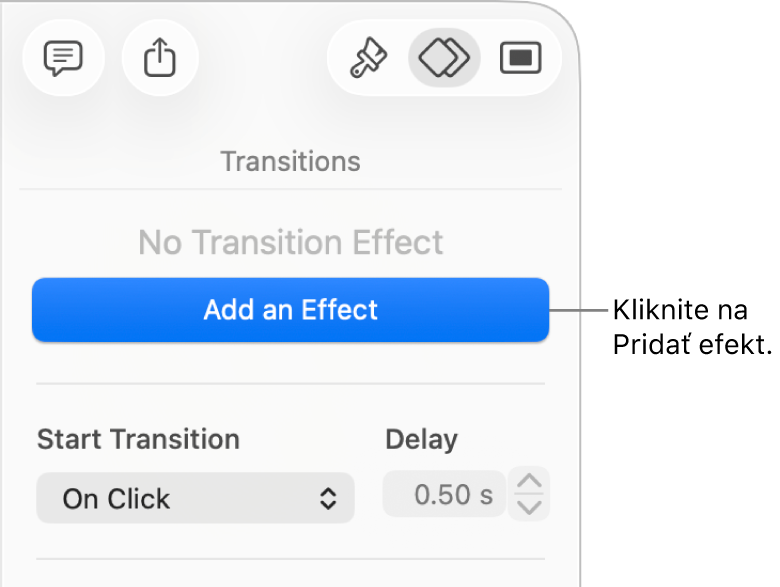Click the callout line beside Add an Effect
The height and width of the screenshot is (587, 780).
coord(580,310)
